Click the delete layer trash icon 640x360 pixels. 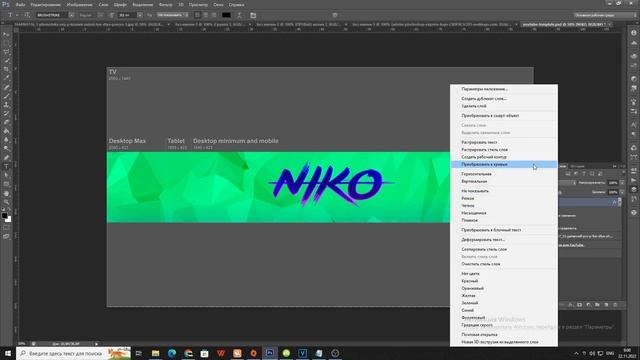(615, 304)
